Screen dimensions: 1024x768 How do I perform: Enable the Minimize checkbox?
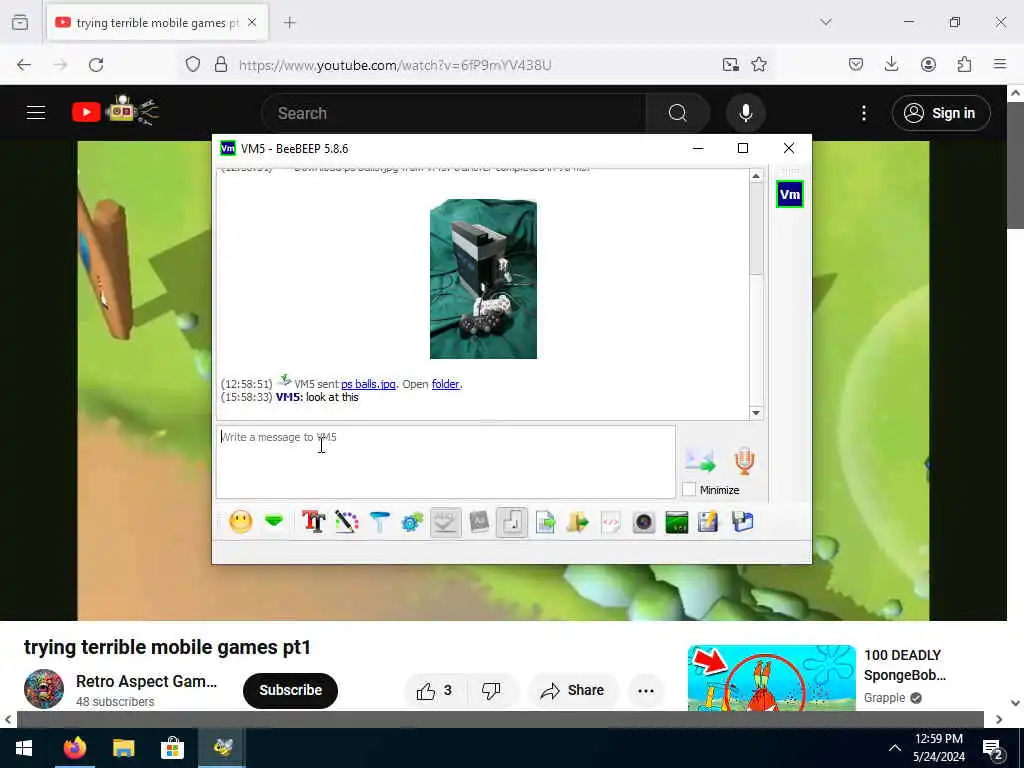tap(689, 489)
